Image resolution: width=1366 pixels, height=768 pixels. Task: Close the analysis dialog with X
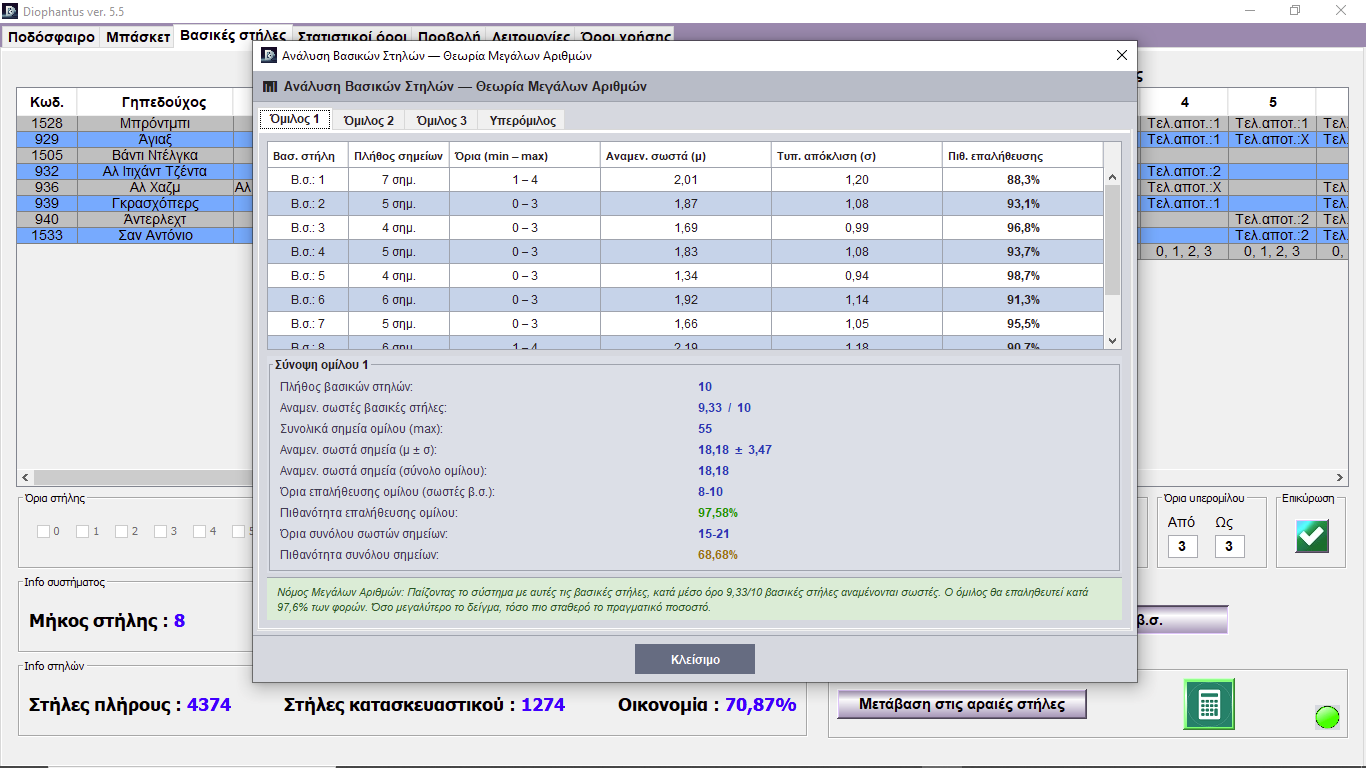click(x=1122, y=56)
